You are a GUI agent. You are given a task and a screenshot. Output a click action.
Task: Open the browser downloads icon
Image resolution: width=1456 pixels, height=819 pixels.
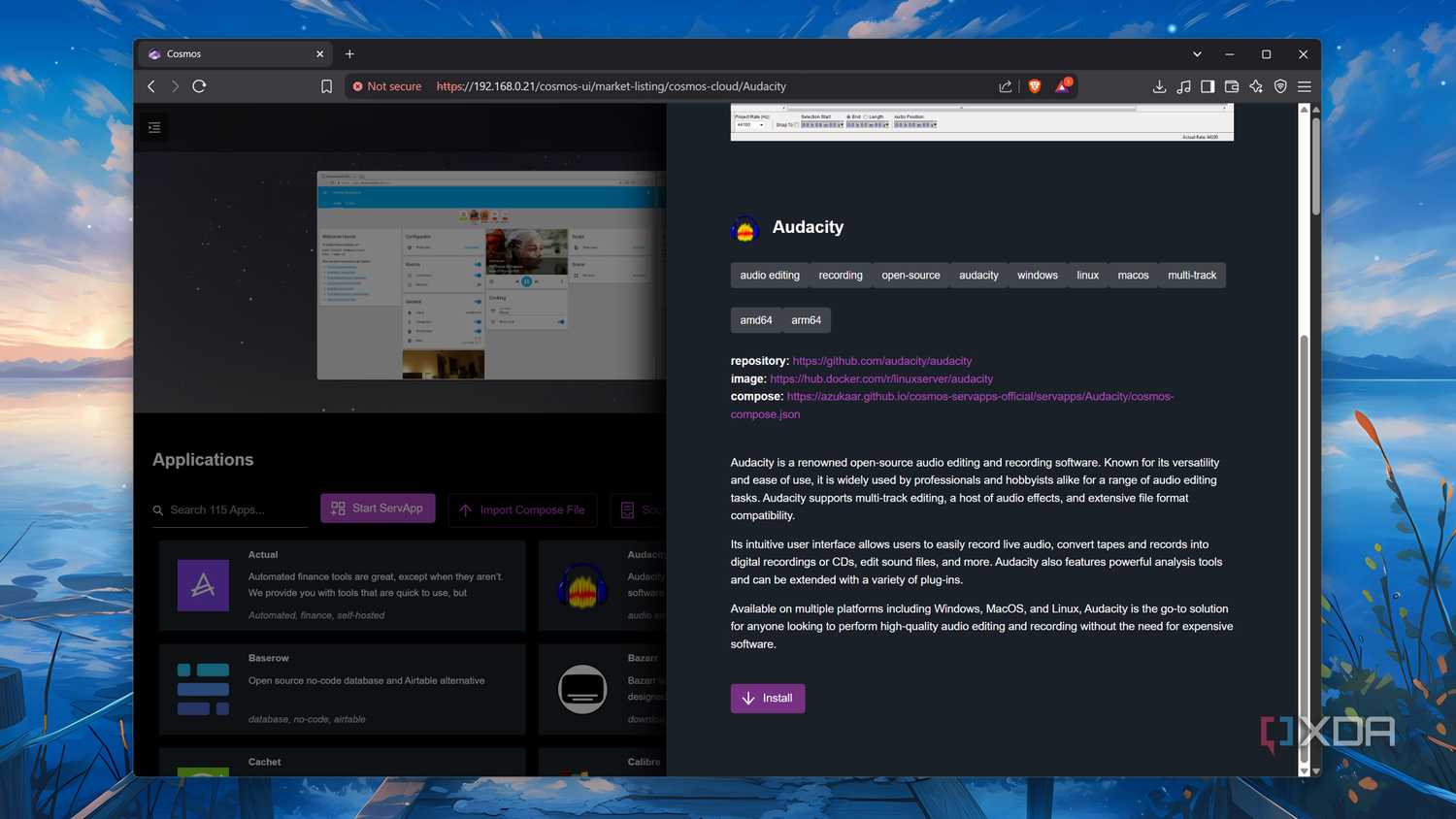[1159, 86]
